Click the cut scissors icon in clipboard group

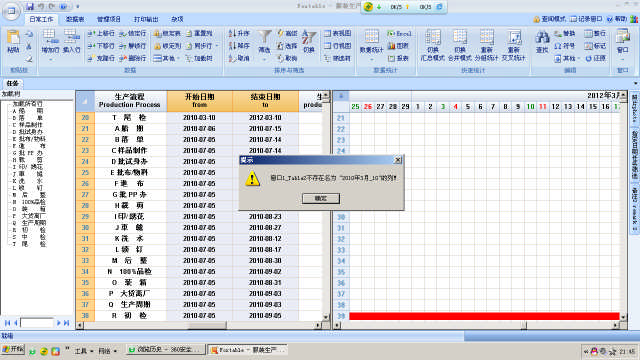click(x=29, y=47)
